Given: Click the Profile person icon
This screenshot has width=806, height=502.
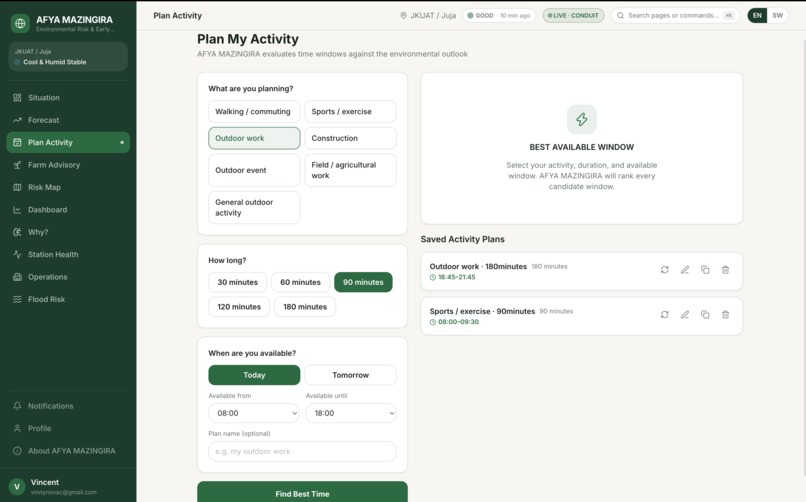Looking at the screenshot, I should (x=17, y=429).
